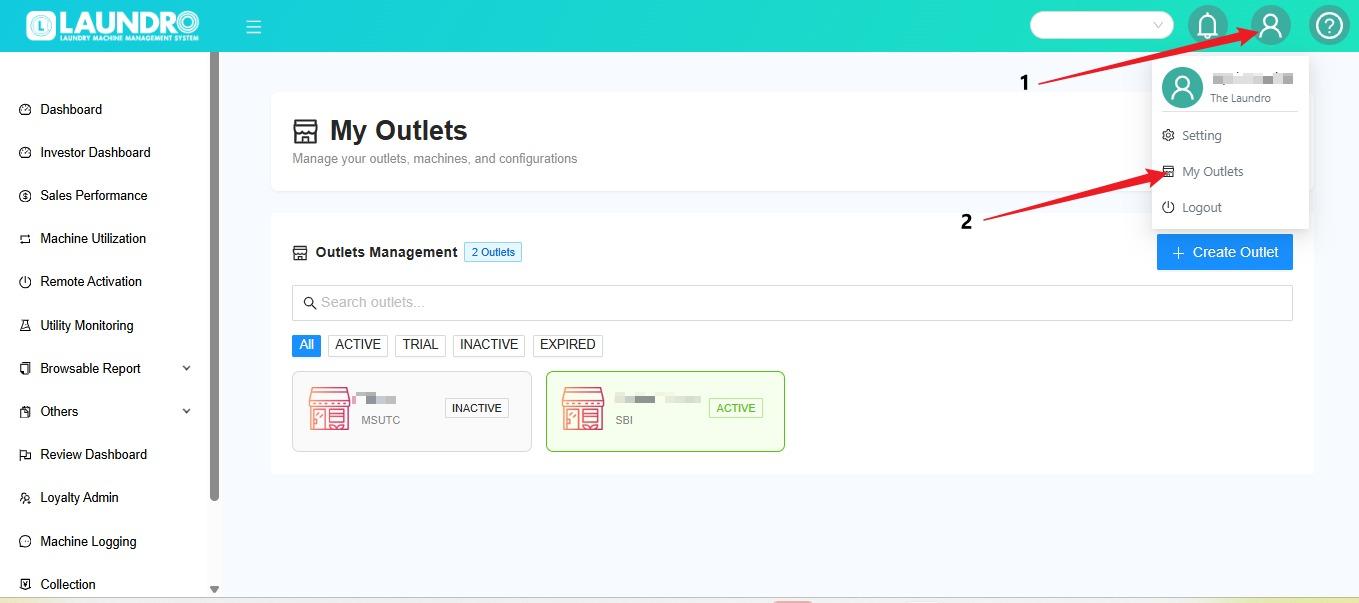
Task: Open Utility Monitoring page
Action: tap(87, 326)
